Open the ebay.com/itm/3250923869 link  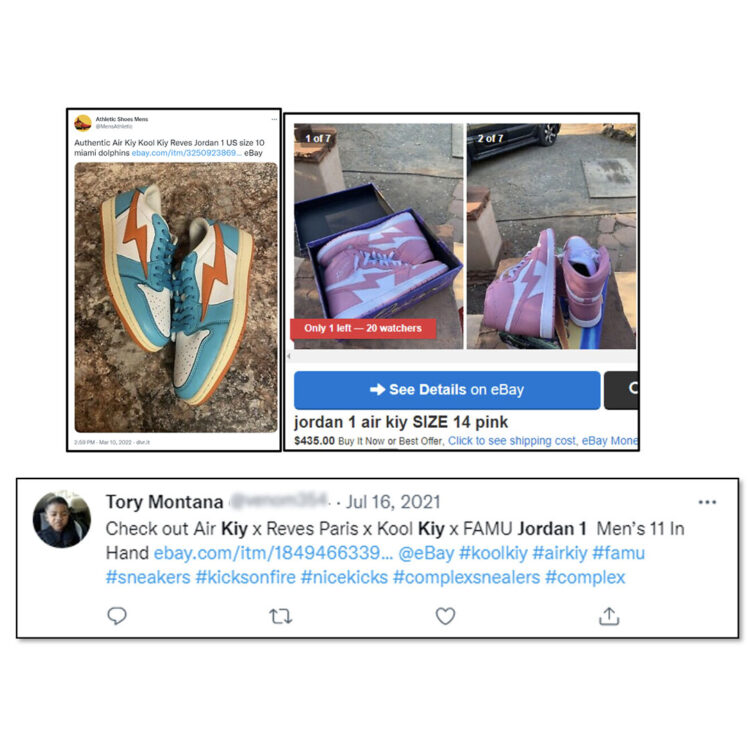(x=186, y=153)
